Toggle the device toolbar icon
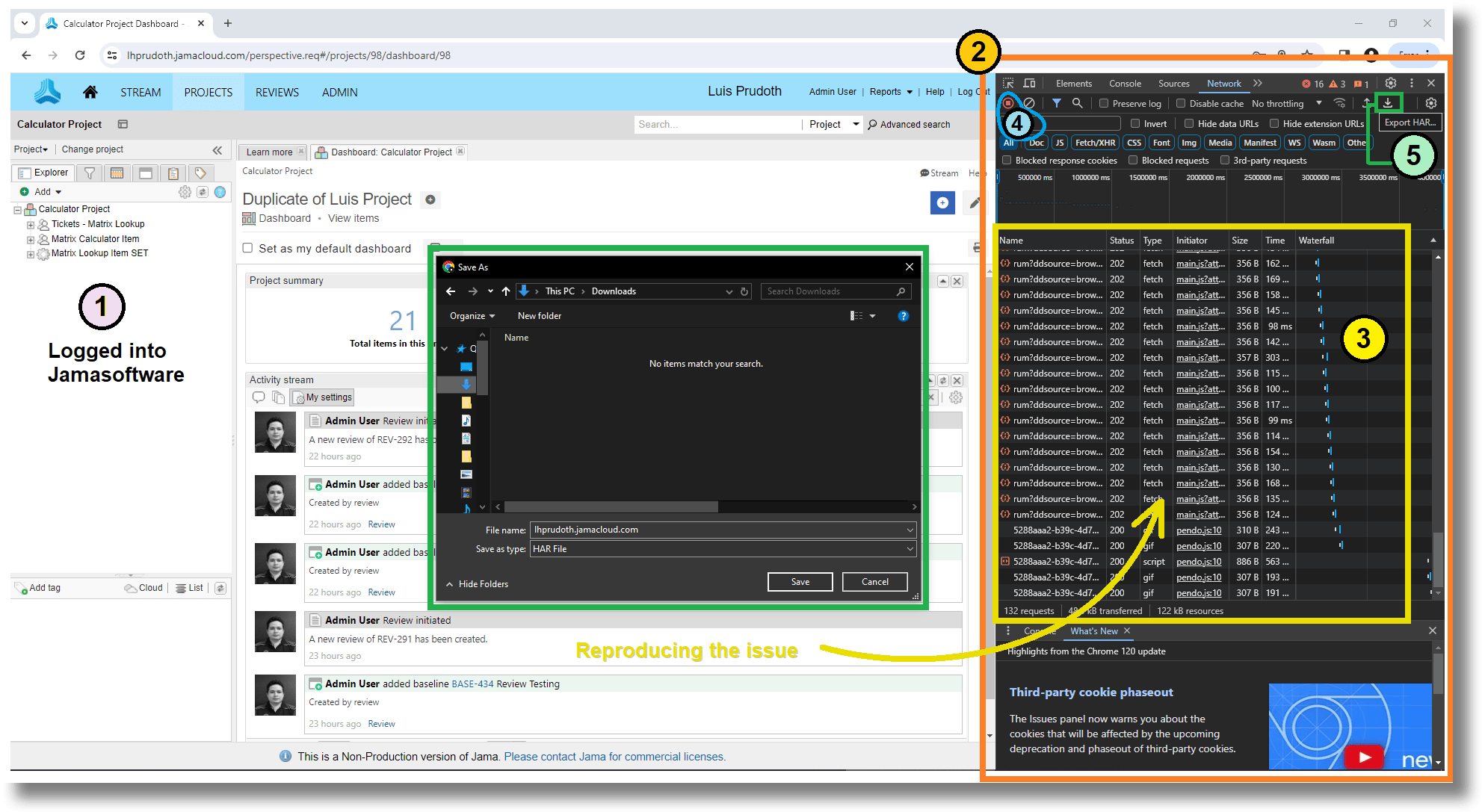This screenshot has height=812, width=1482. (1029, 83)
